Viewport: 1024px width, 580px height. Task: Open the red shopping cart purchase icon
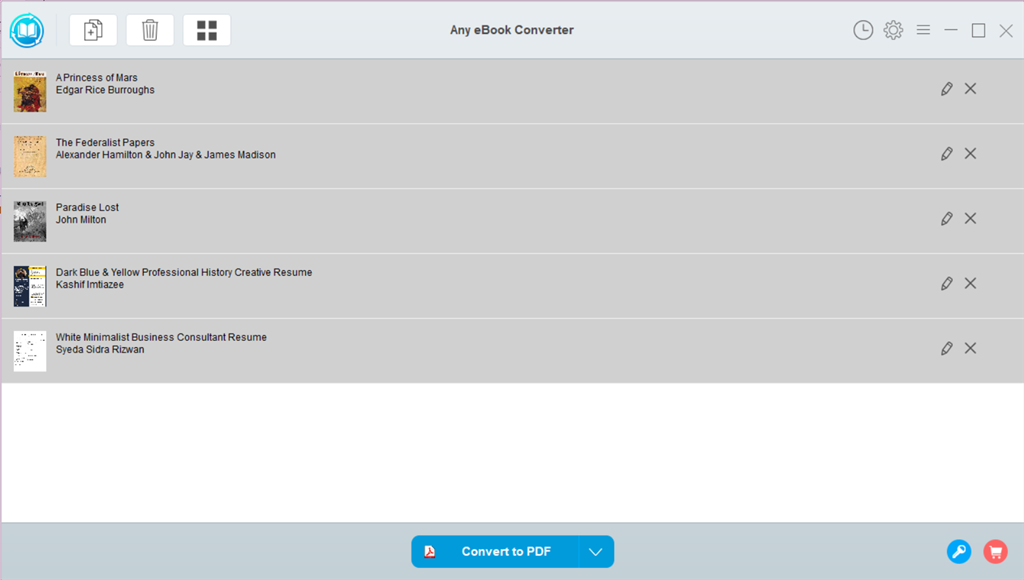click(995, 552)
